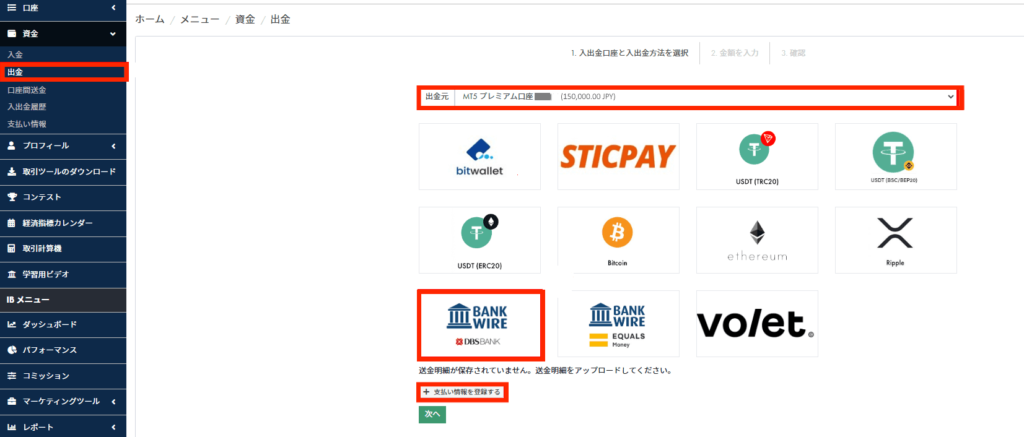Select the USDT (ERC20) option
This screenshot has height=437, width=1024.
(x=479, y=240)
